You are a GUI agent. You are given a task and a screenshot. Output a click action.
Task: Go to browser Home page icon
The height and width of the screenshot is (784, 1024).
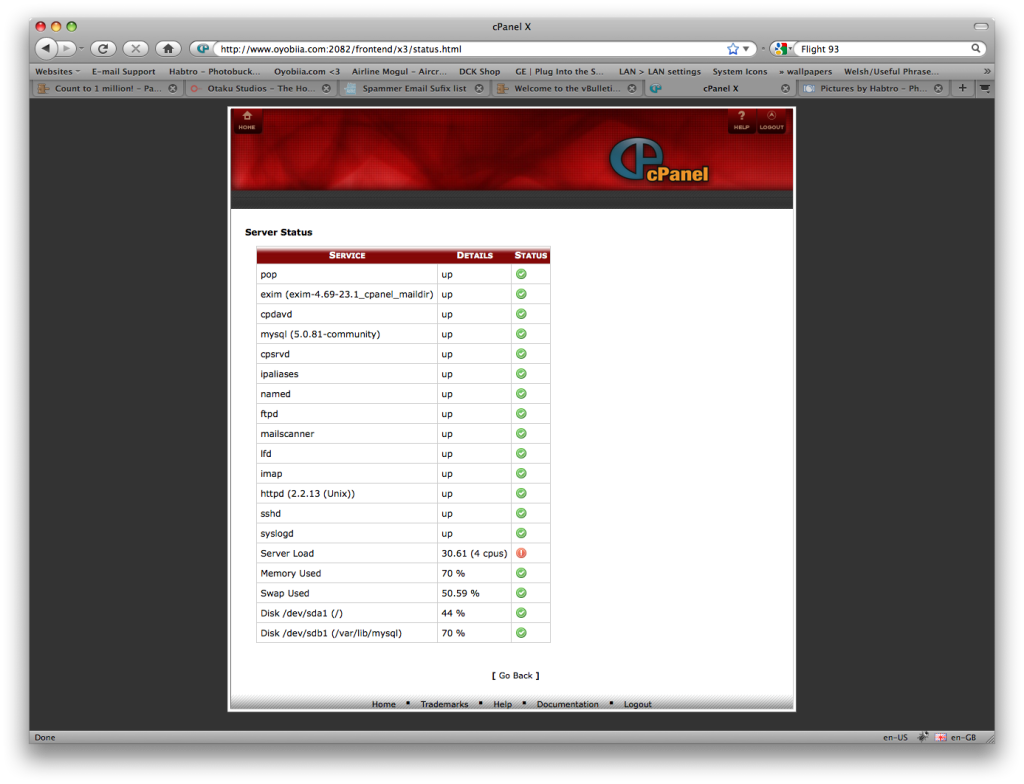tap(168, 48)
